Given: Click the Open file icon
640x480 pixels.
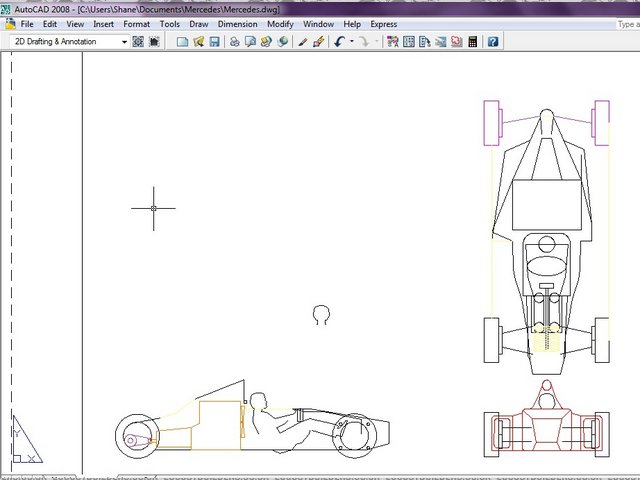Looking at the screenshot, I should tap(198, 42).
